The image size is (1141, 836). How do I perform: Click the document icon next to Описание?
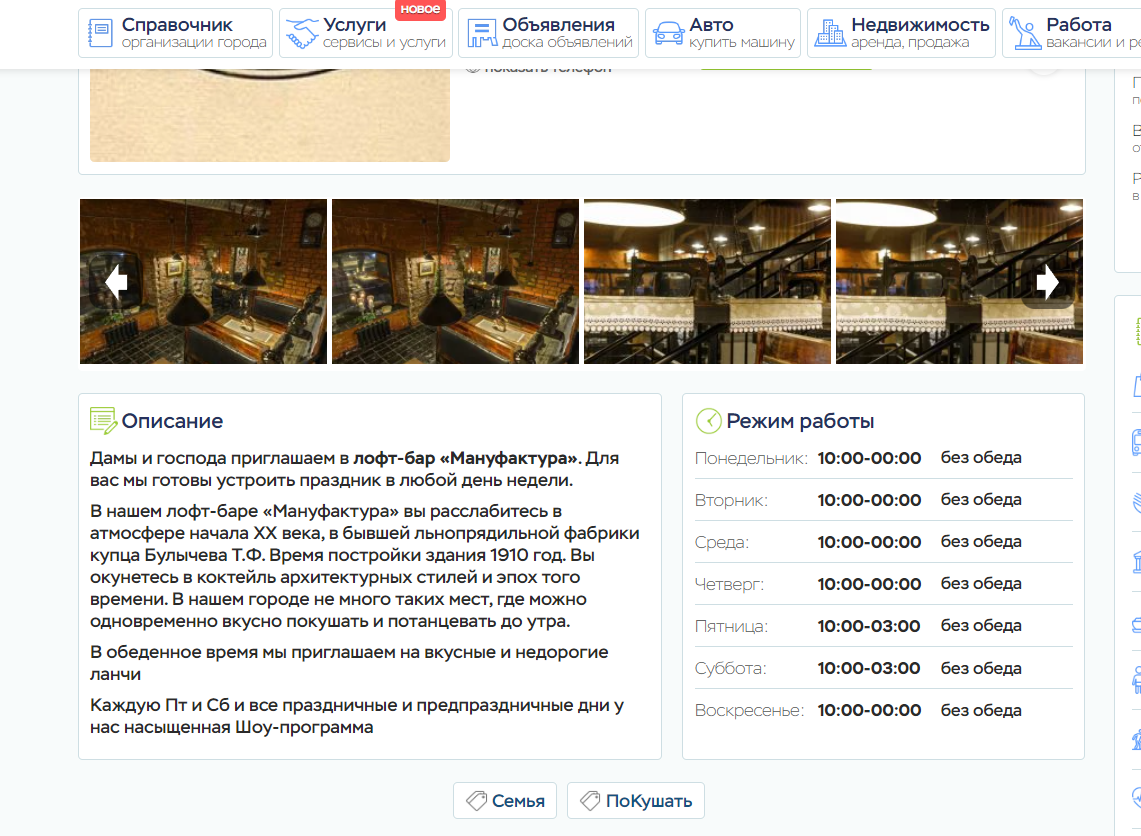[103, 421]
